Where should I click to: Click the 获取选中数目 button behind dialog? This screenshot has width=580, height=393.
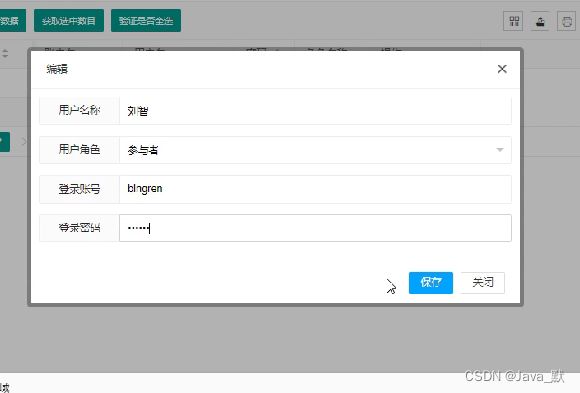[69, 21]
